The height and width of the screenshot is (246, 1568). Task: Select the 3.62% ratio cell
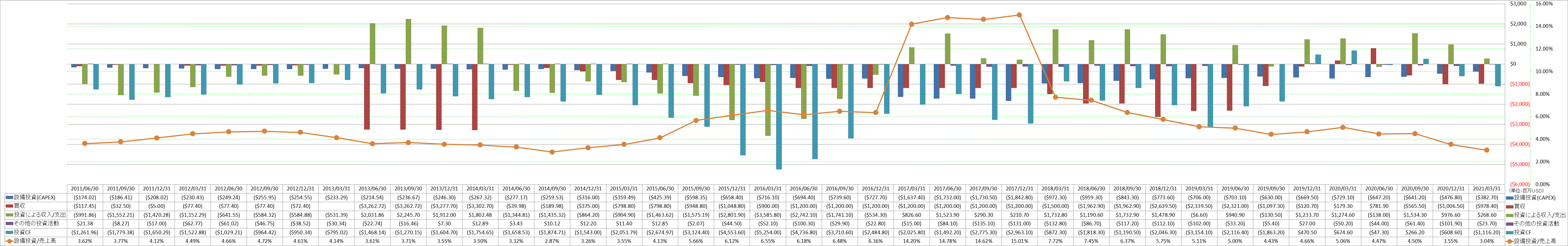85,241
